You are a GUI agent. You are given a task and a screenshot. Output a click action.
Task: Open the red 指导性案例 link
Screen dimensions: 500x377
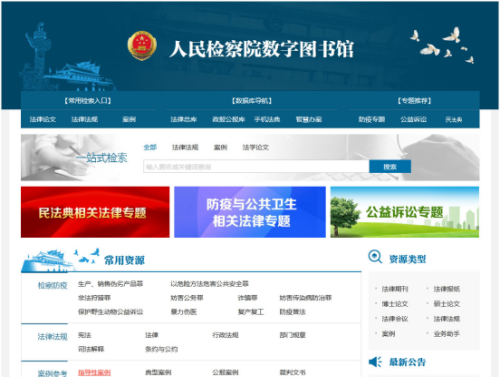click(x=94, y=372)
